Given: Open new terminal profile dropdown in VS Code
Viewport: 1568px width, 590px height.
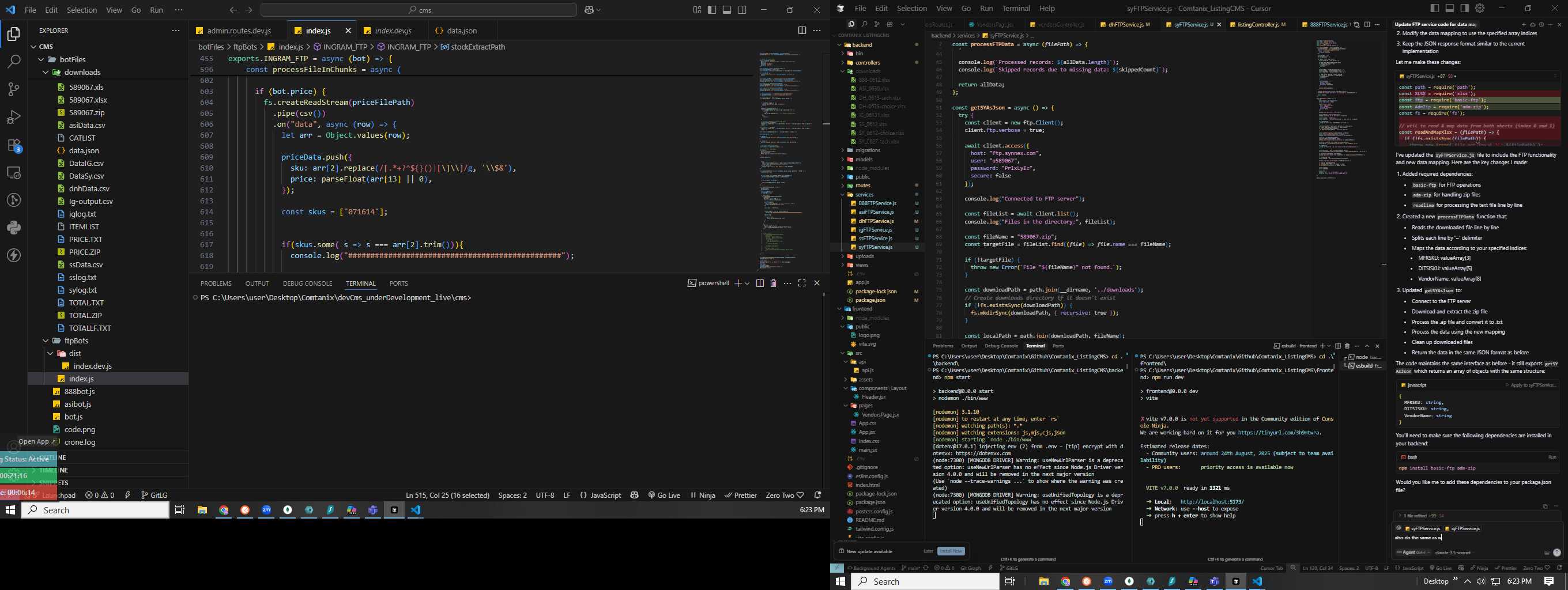Looking at the screenshot, I should point(747,283).
